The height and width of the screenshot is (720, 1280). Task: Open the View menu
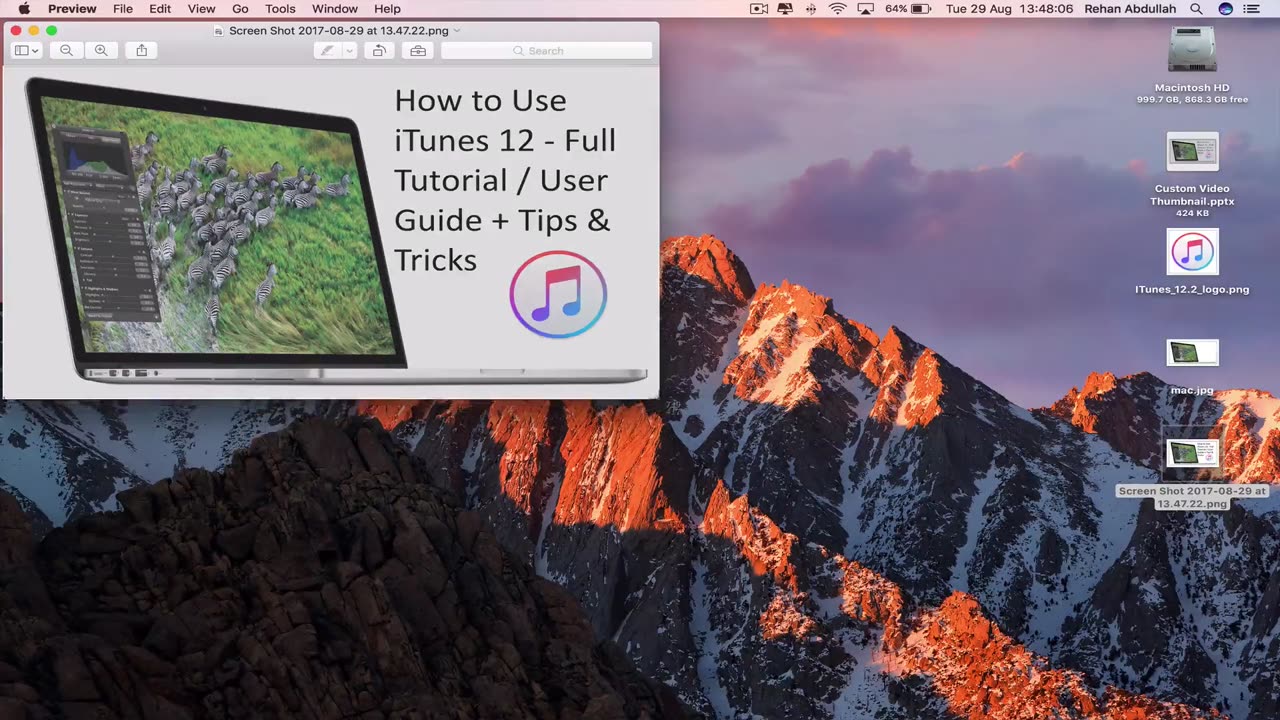tap(201, 9)
